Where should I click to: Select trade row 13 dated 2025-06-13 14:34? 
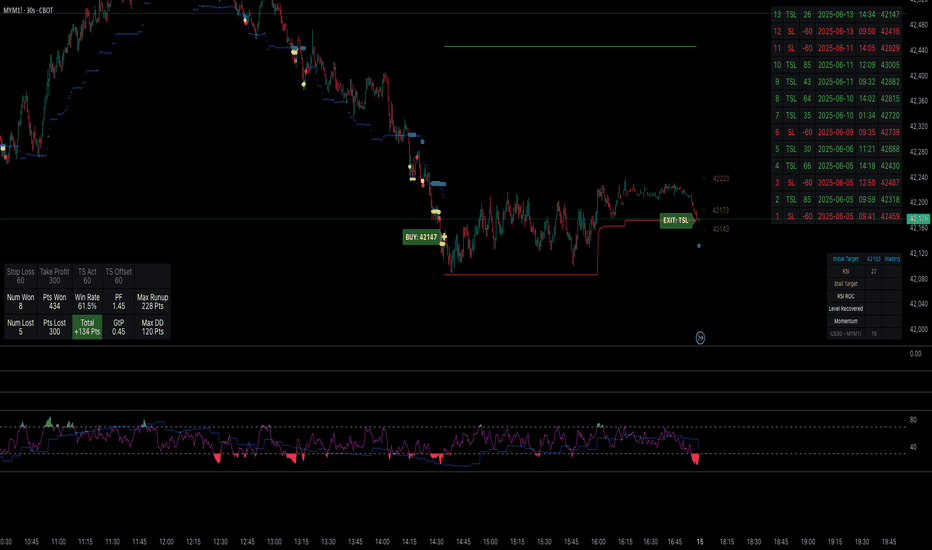pos(836,14)
